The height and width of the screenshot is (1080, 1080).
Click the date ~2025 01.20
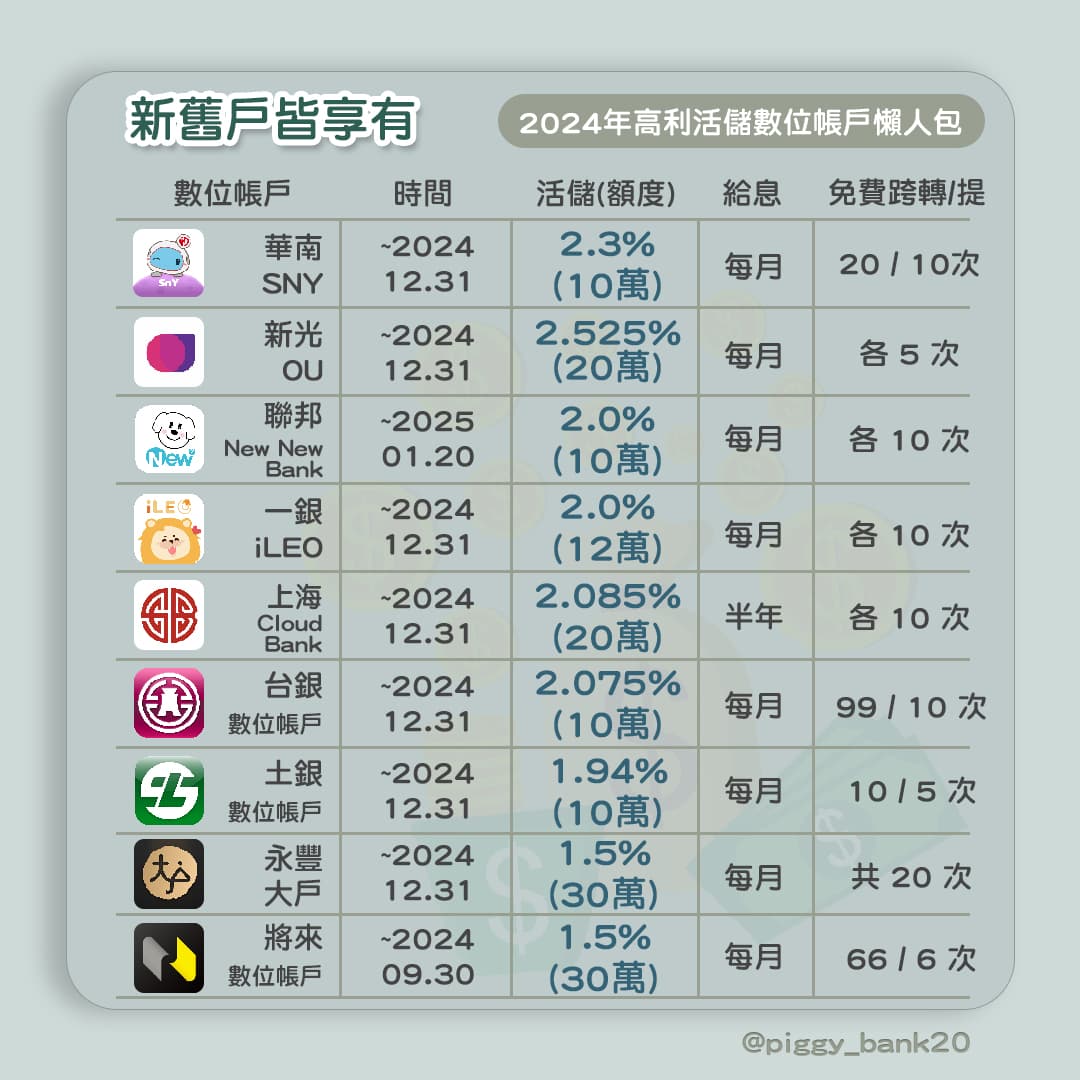[x=428, y=439]
